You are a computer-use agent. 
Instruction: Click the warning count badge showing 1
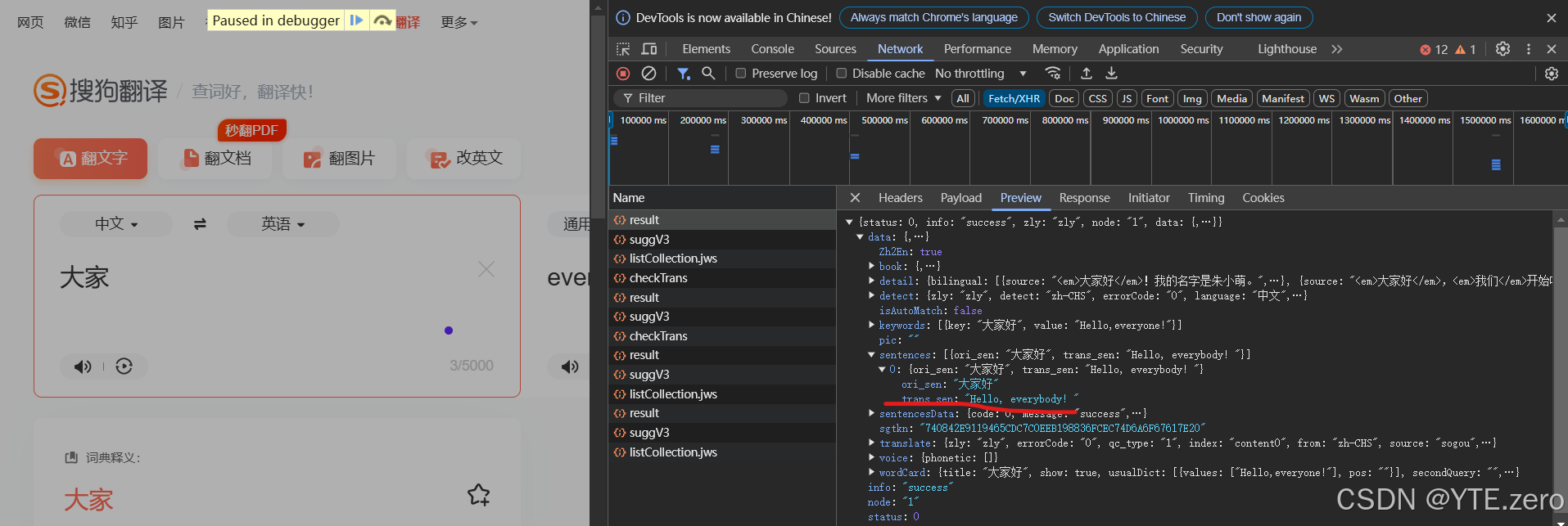(x=1466, y=50)
